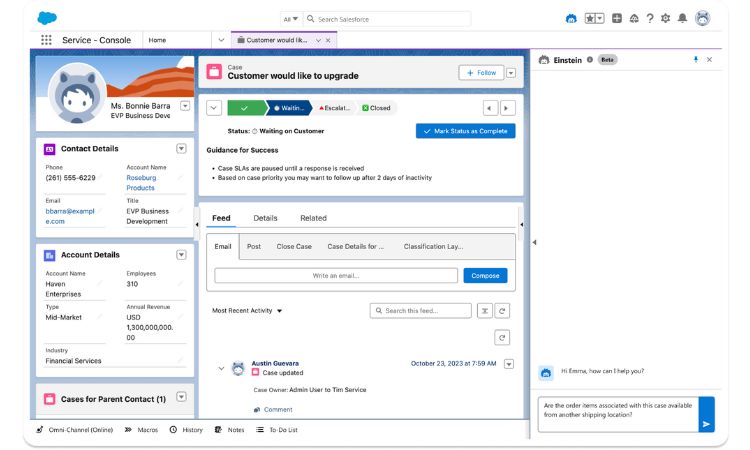
Task: Open the History utility
Action: [186, 430]
